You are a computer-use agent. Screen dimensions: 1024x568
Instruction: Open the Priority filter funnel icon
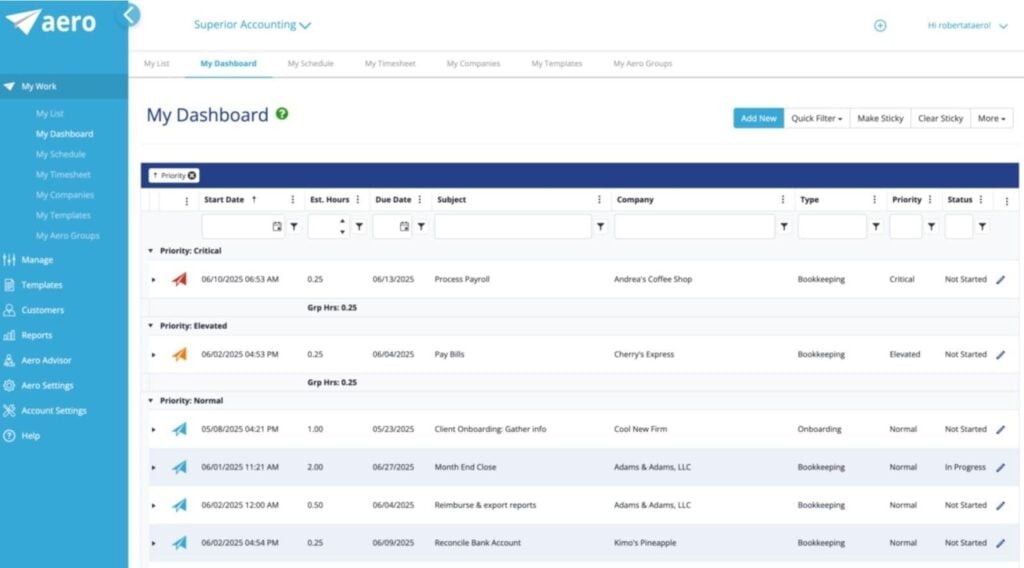click(931, 227)
